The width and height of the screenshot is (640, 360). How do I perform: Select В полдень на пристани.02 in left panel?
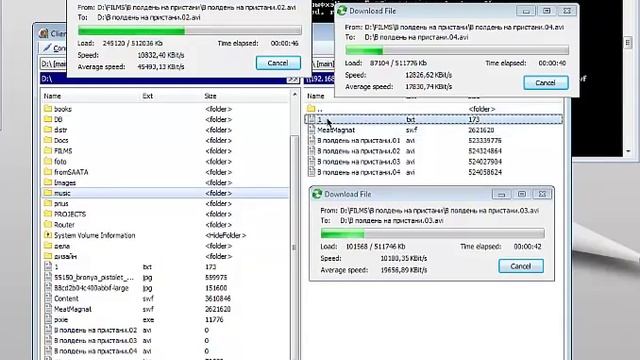[96, 330]
